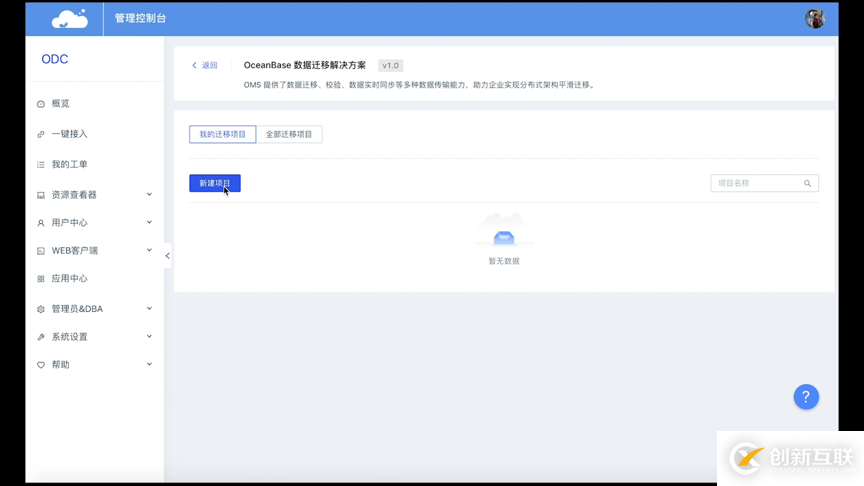Open 用户中心 menu item
864x486 pixels.
[69, 223]
